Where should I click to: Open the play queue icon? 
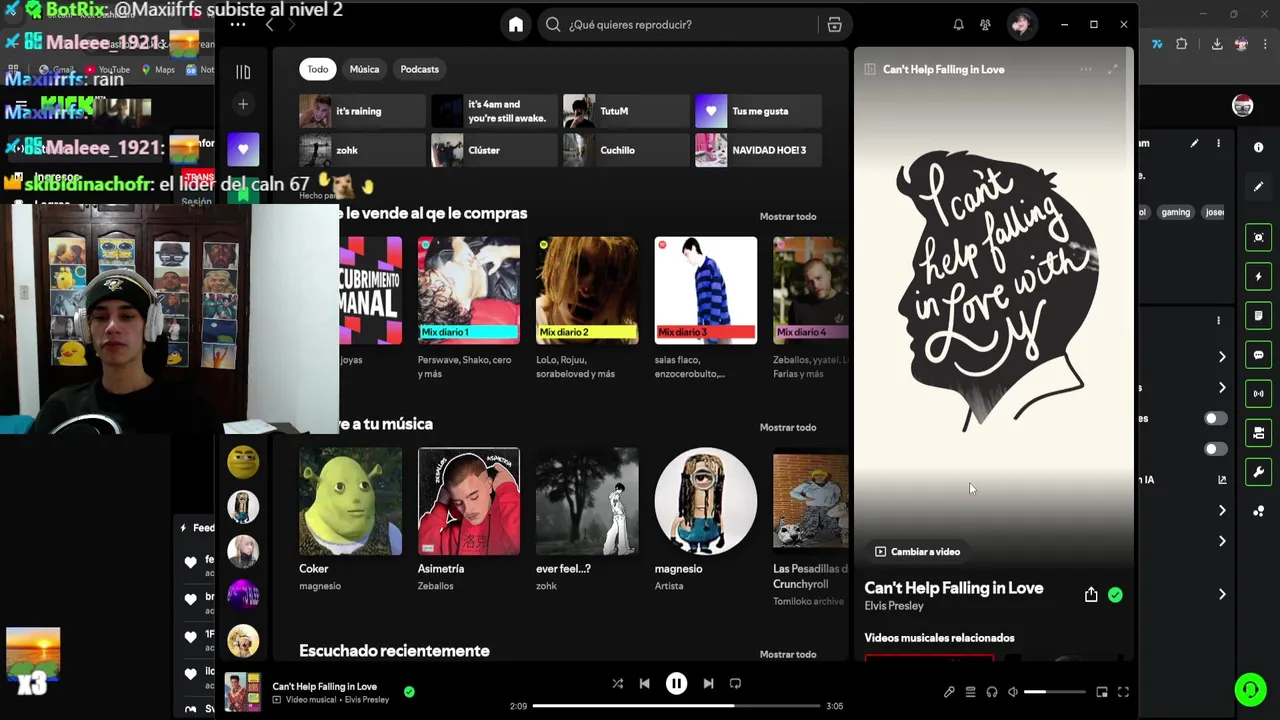tap(970, 692)
